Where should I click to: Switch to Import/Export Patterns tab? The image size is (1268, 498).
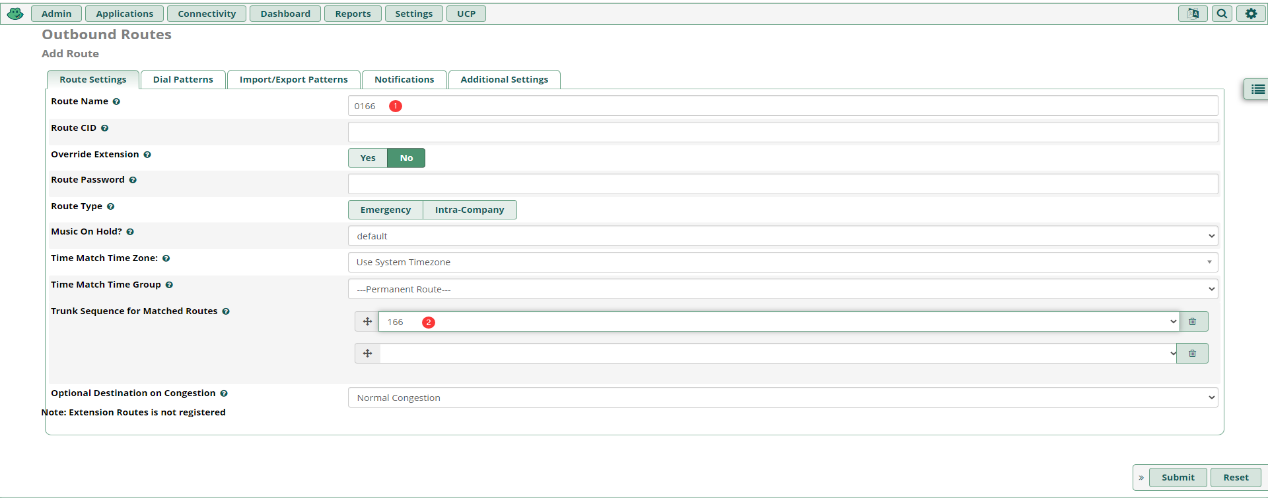click(294, 80)
